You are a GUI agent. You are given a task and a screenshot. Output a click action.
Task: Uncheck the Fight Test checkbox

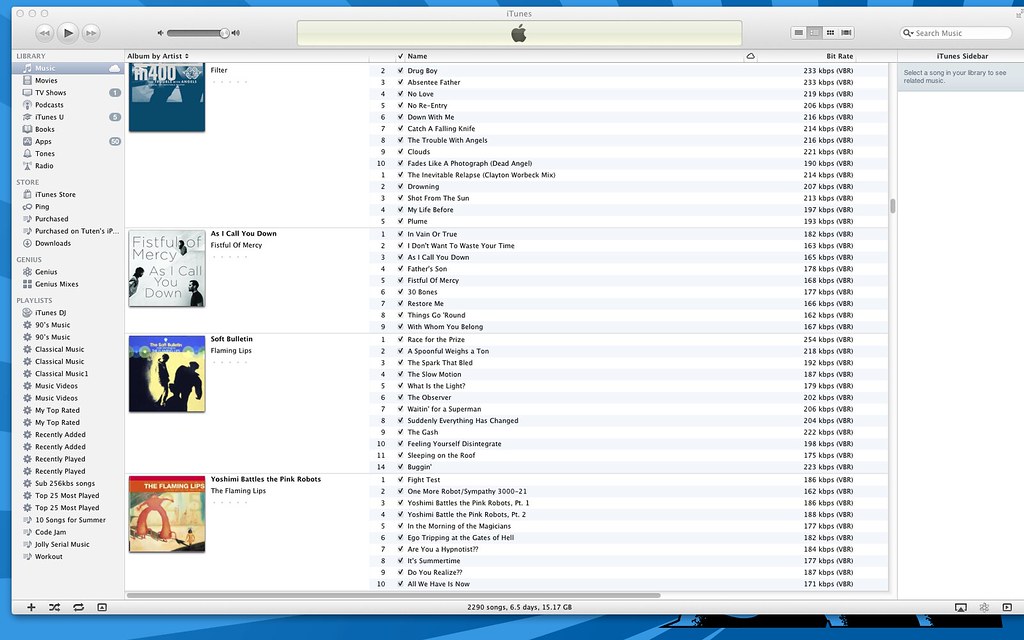pyautogui.click(x=400, y=479)
